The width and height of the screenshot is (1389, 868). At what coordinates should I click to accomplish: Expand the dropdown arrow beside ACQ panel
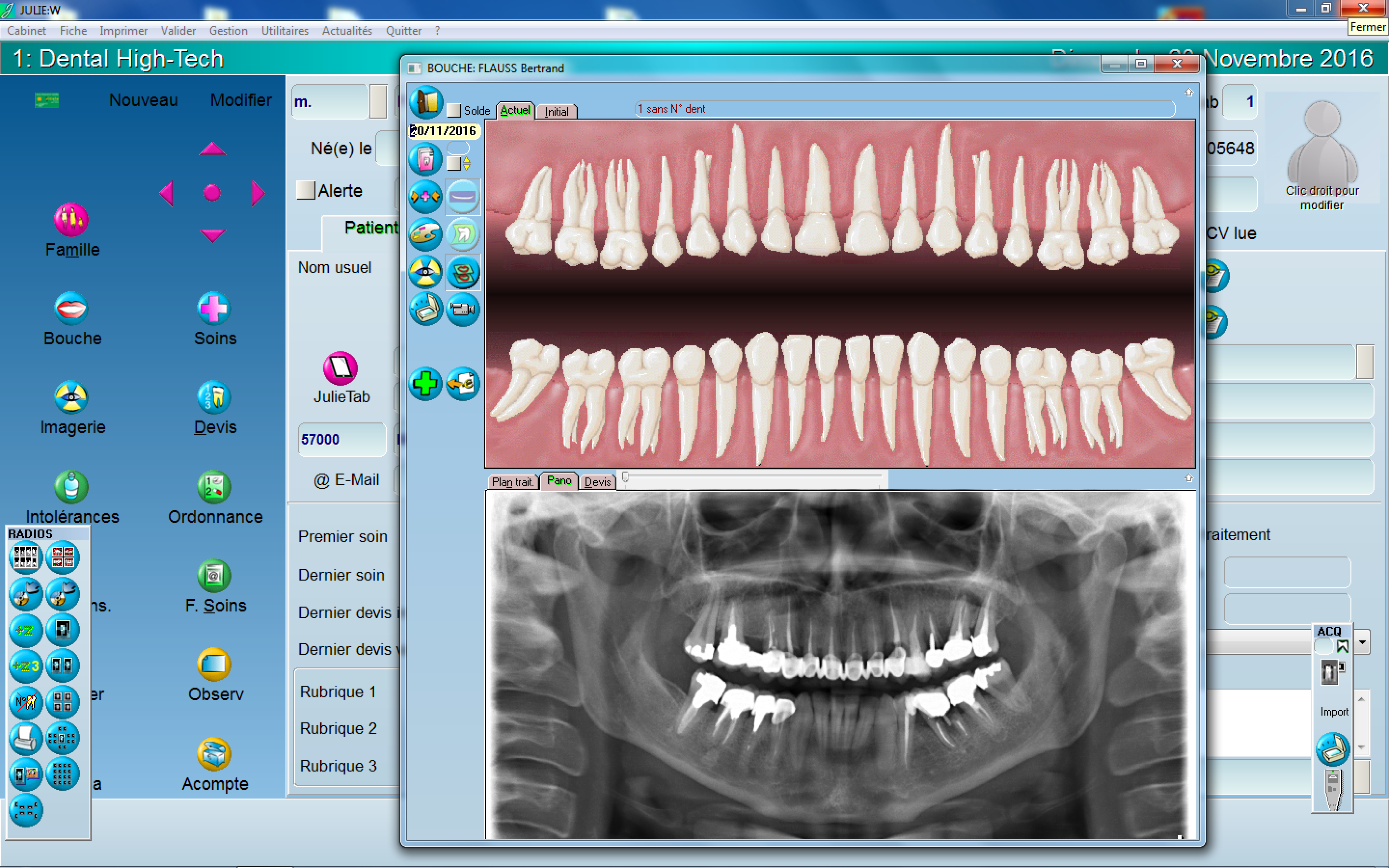pos(1362,642)
